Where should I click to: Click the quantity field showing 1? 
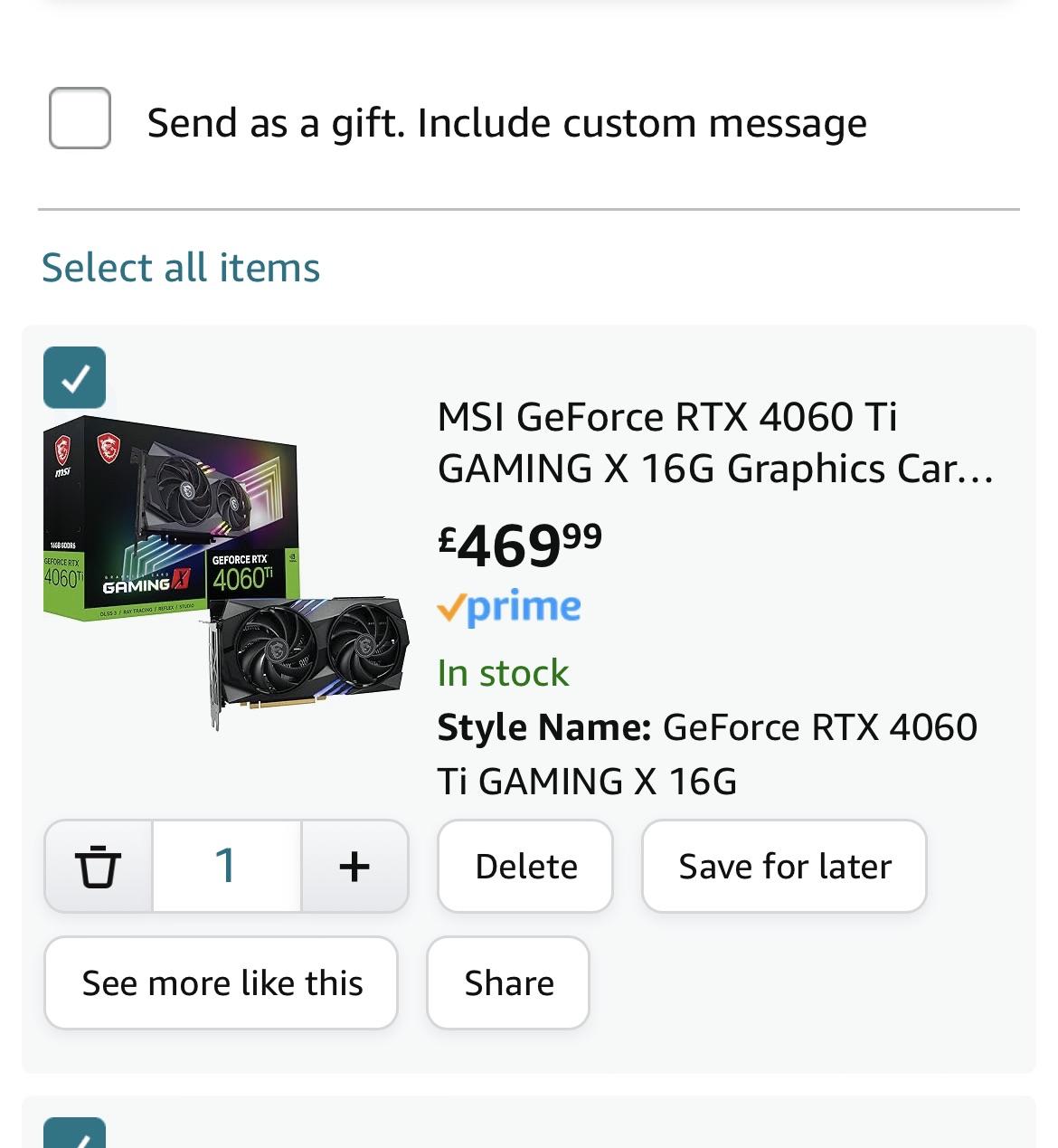click(x=226, y=866)
